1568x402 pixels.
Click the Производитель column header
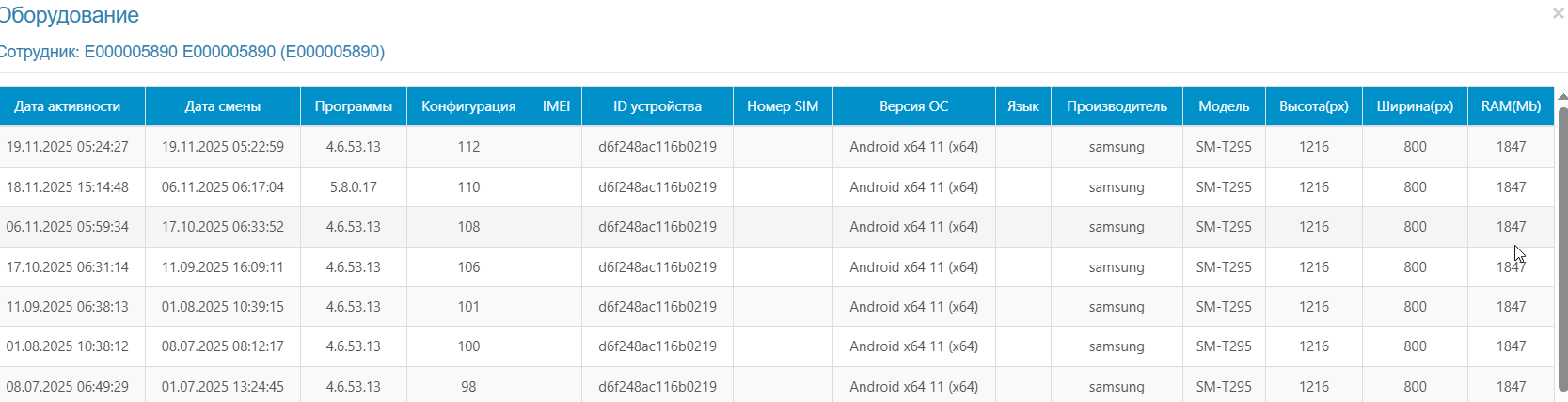[1117, 106]
